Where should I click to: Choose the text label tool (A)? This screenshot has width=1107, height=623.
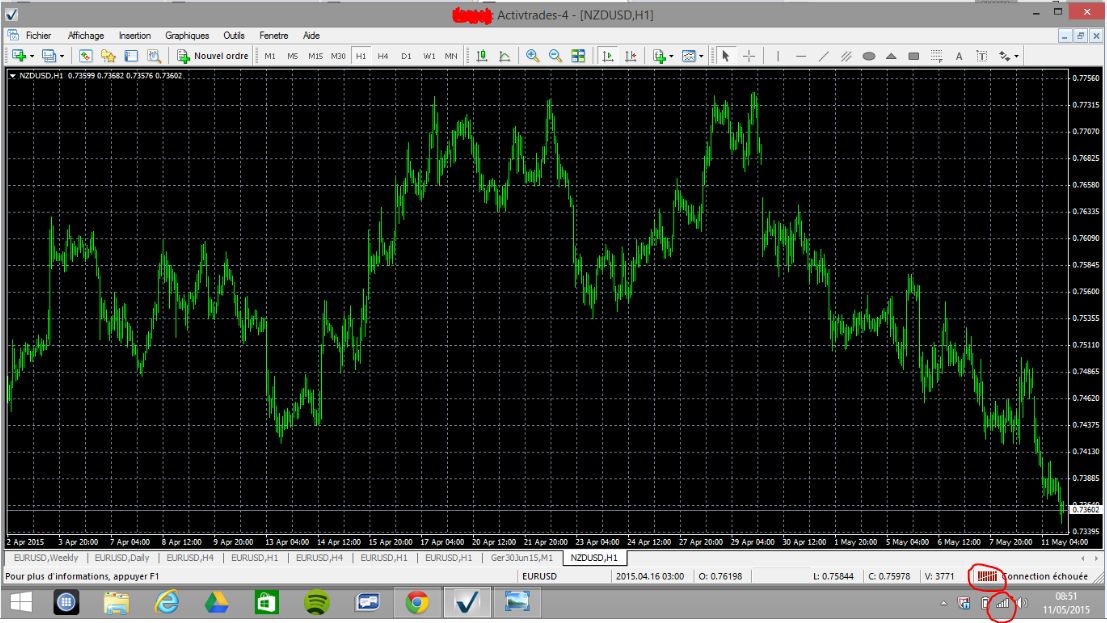point(958,56)
